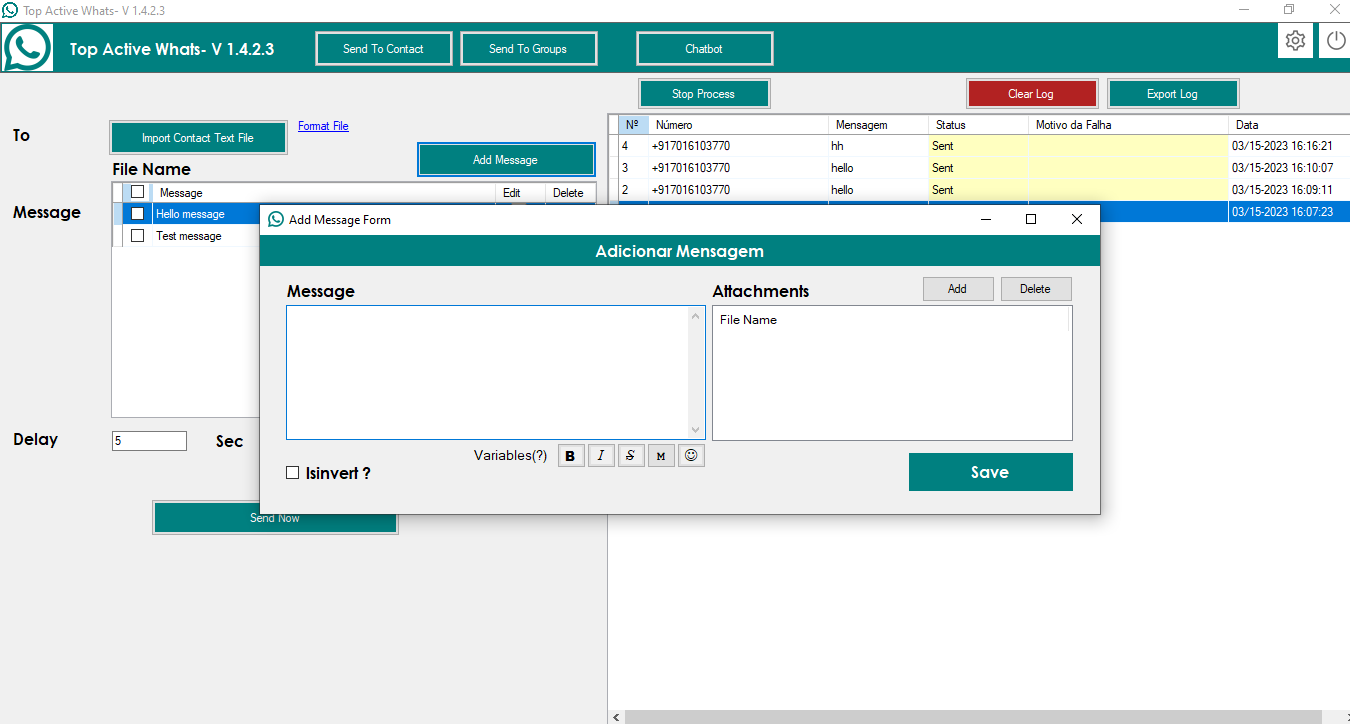Click the Add Message button
The image size is (1350, 724).
coord(506,160)
